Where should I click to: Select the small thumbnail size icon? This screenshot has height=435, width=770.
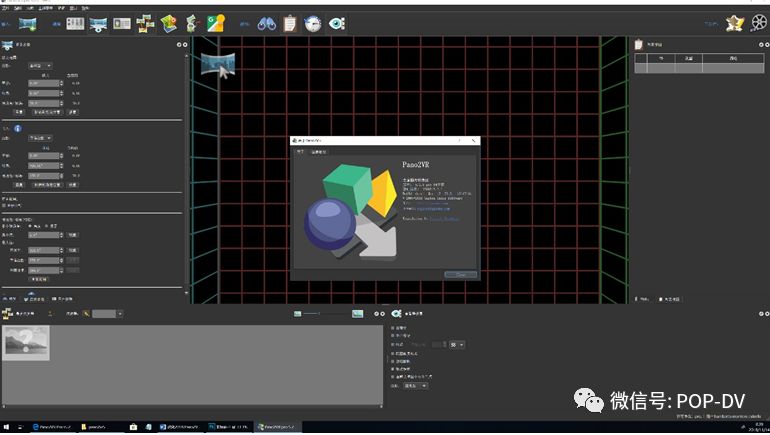point(297,314)
